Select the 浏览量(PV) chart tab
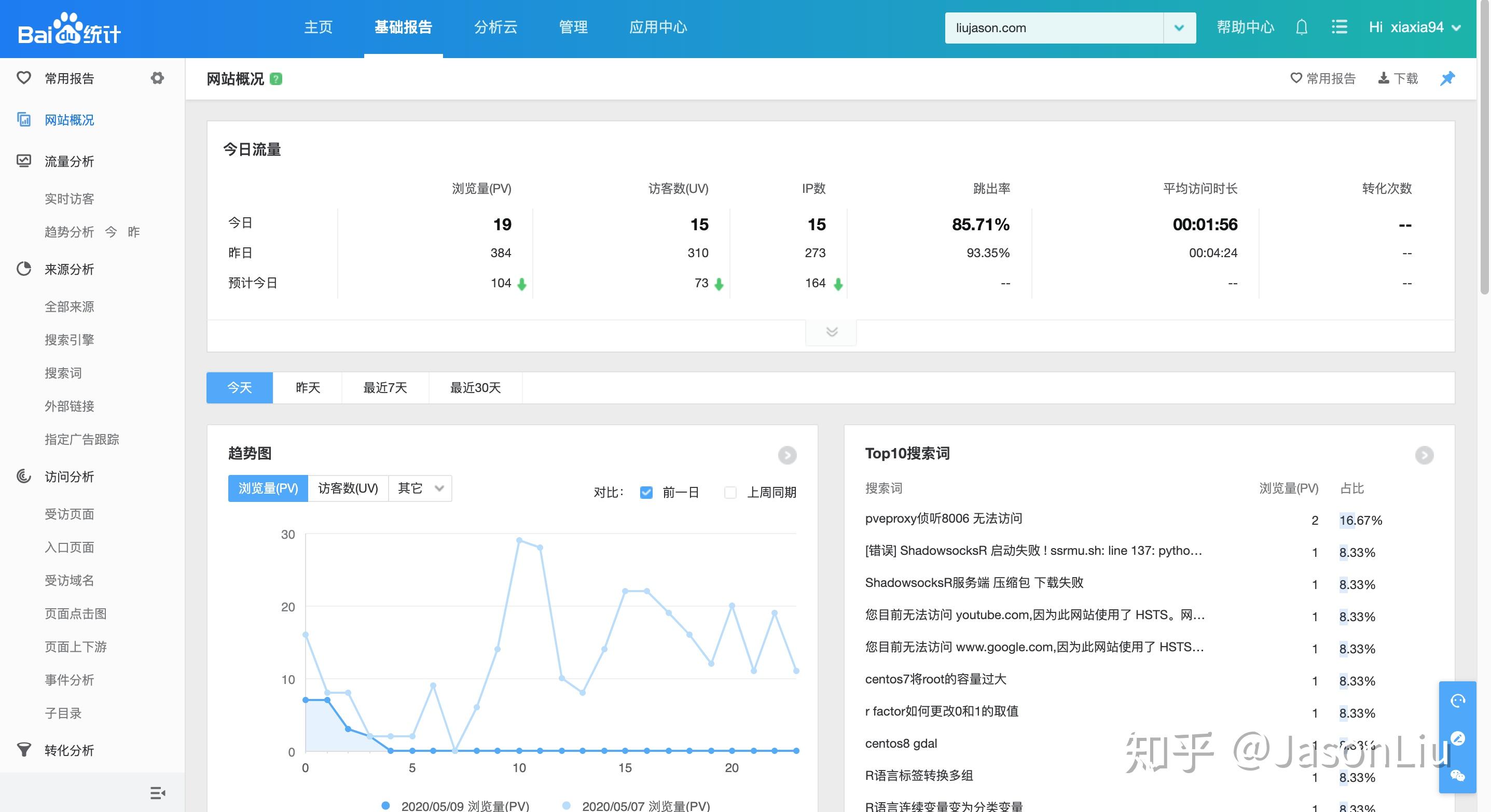Viewport: 1491px width, 812px height. pos(268,488)
